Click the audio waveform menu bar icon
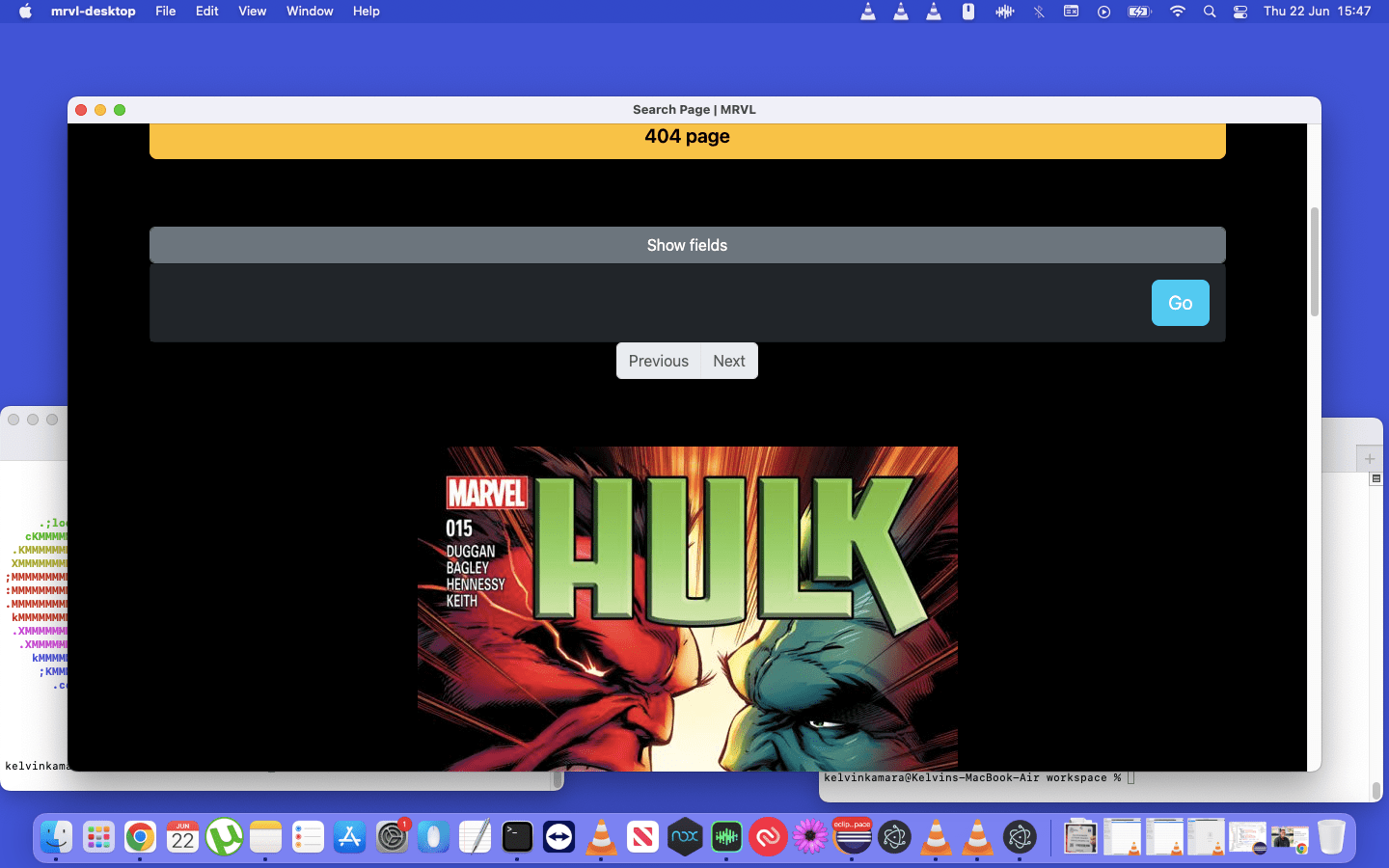This screenshot has height=868, width=1389. pos(1005,12)
